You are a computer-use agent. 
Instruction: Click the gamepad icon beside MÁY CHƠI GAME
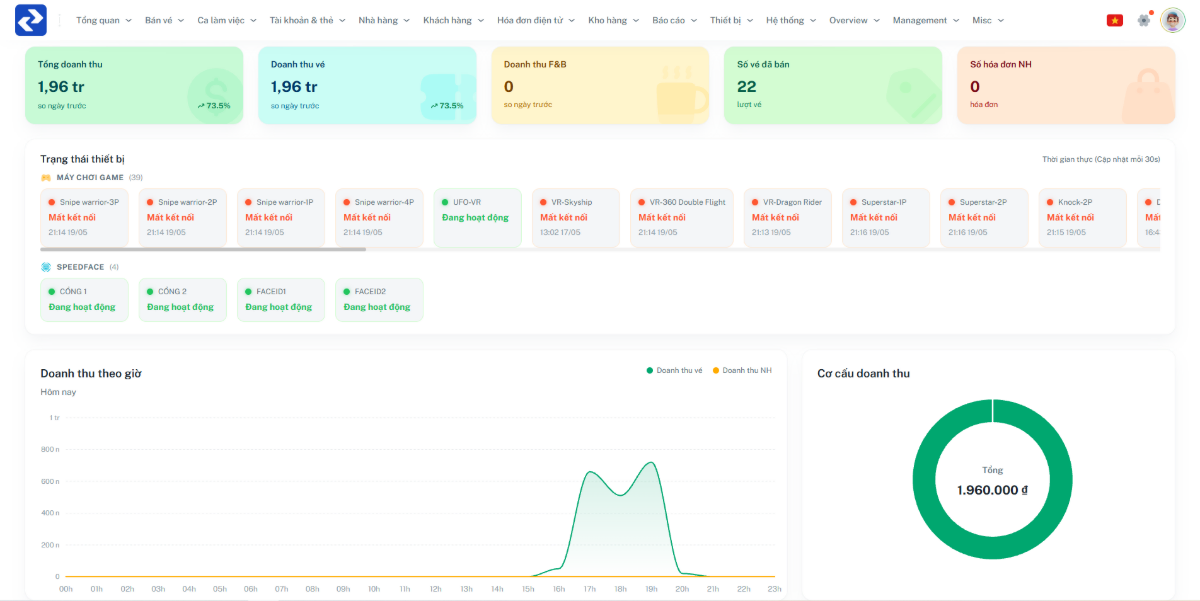[45, 177]
